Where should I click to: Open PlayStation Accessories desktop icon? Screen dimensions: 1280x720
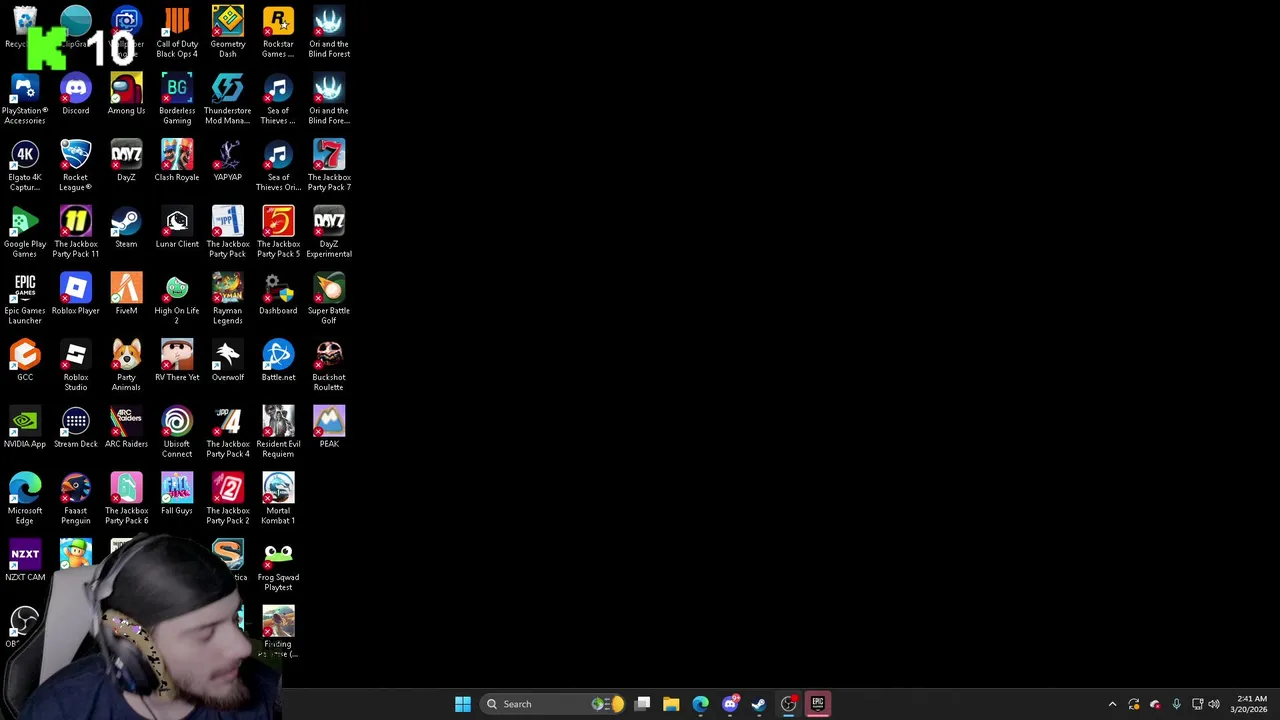click(x=25, y=99)
